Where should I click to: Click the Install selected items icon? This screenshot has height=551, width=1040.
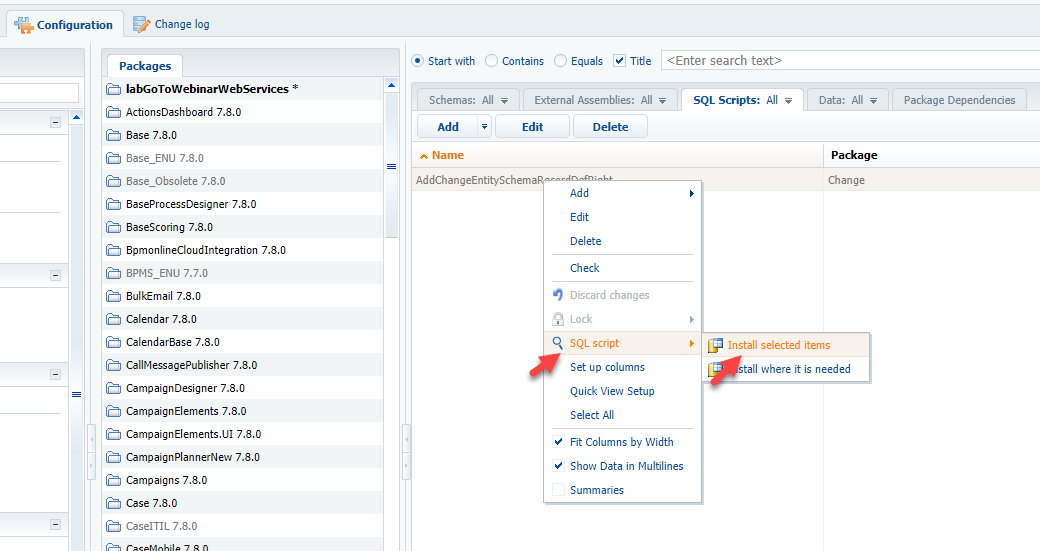point(715,345)
